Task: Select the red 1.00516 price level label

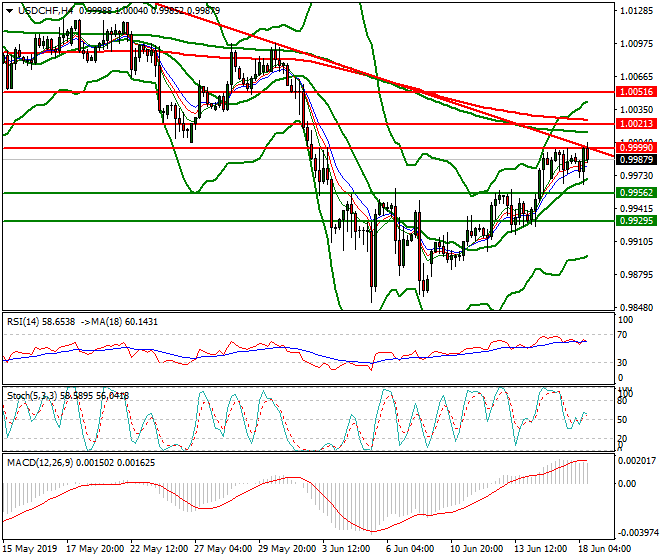Action: click(636, 91)
